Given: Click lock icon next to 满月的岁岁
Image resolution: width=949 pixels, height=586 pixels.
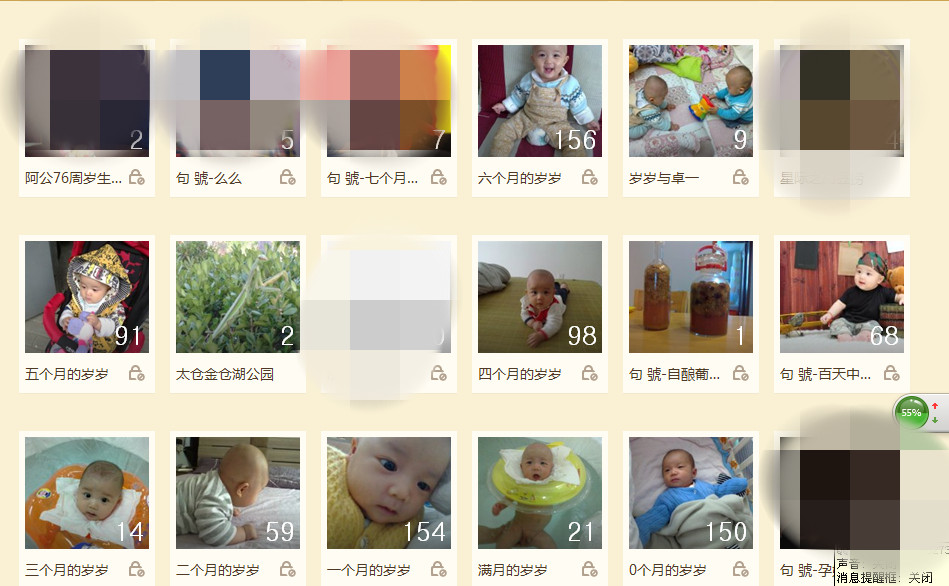Looking at the screenshot, I should [x=589, y=570].
